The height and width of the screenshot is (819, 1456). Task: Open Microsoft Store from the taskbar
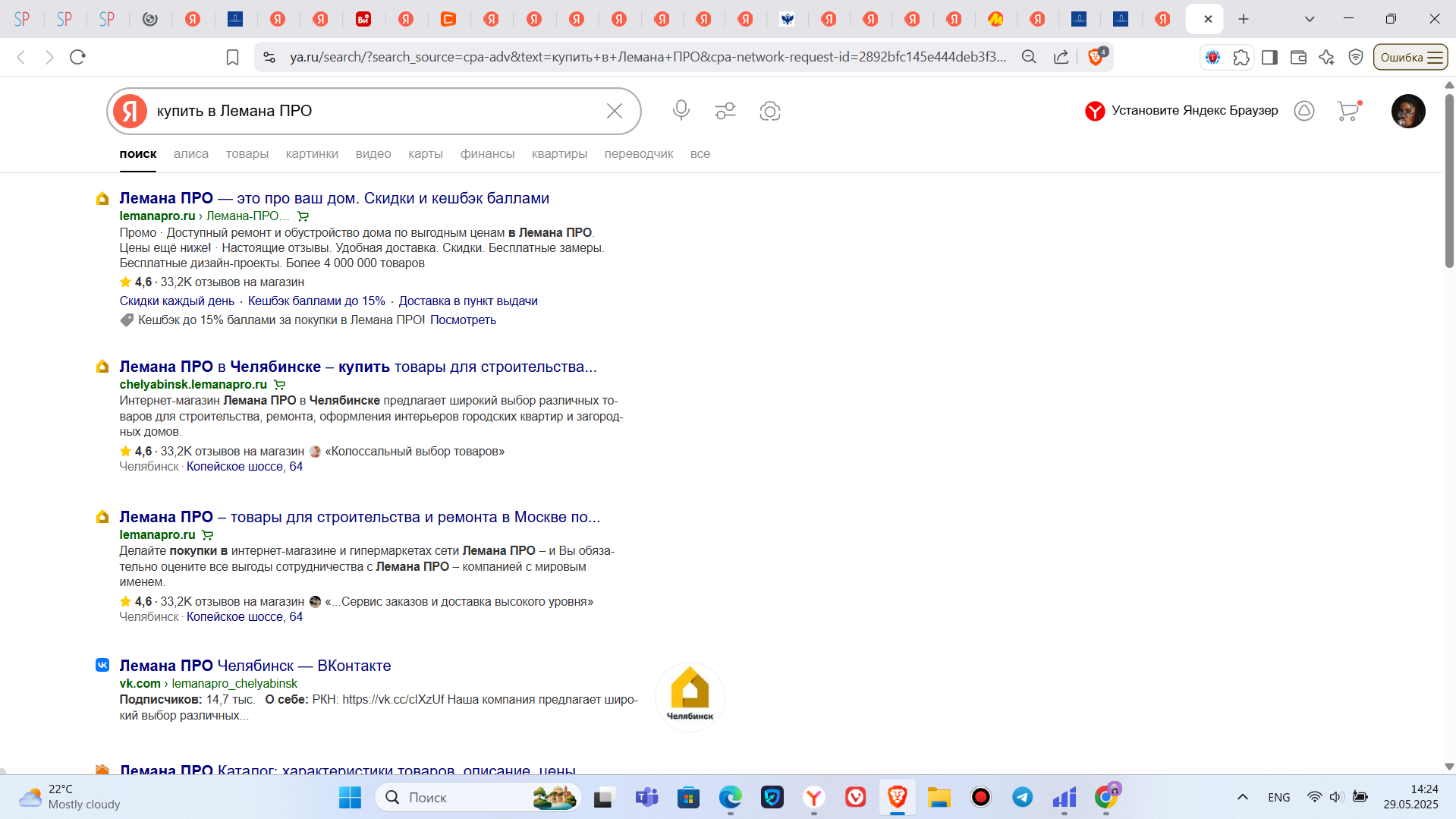tap(688, 797)
